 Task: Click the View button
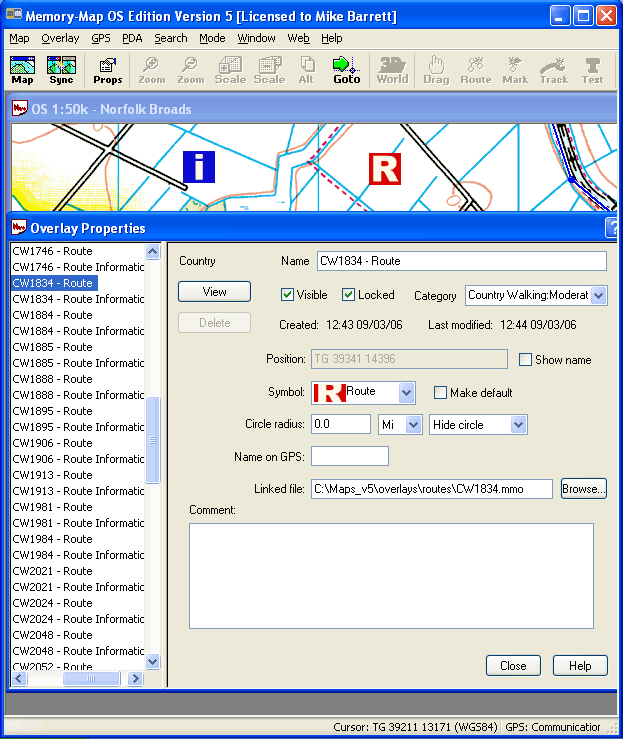point(214,292)
